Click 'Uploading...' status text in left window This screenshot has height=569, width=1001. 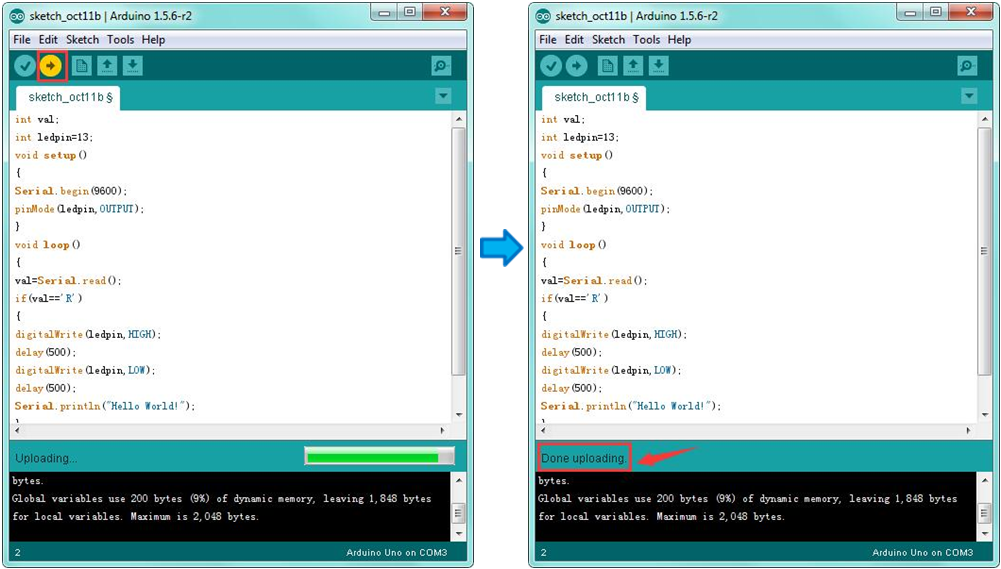[46, 459]
